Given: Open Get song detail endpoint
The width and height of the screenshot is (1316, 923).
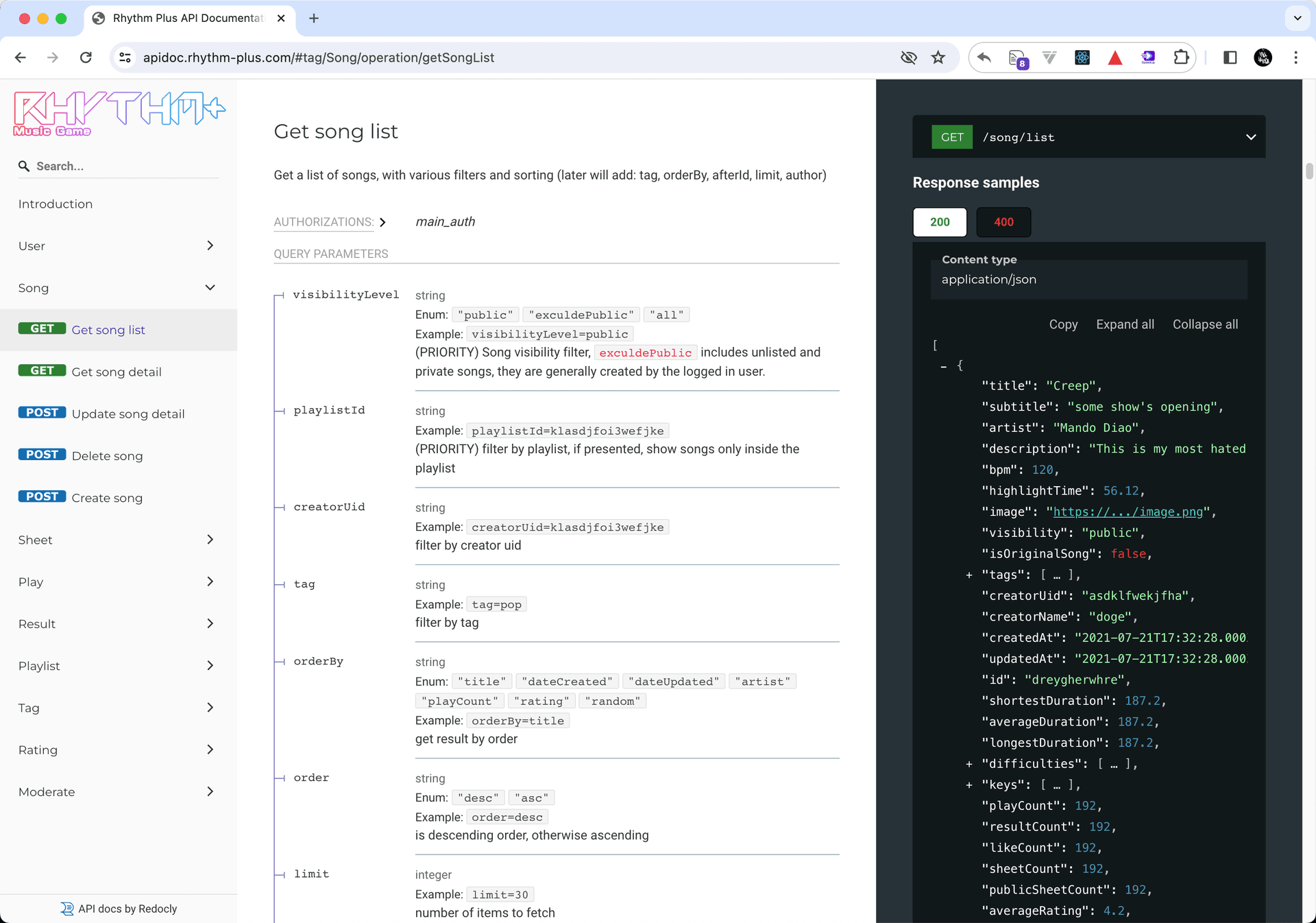Looking at the screenshot, I should pos(119,372).
